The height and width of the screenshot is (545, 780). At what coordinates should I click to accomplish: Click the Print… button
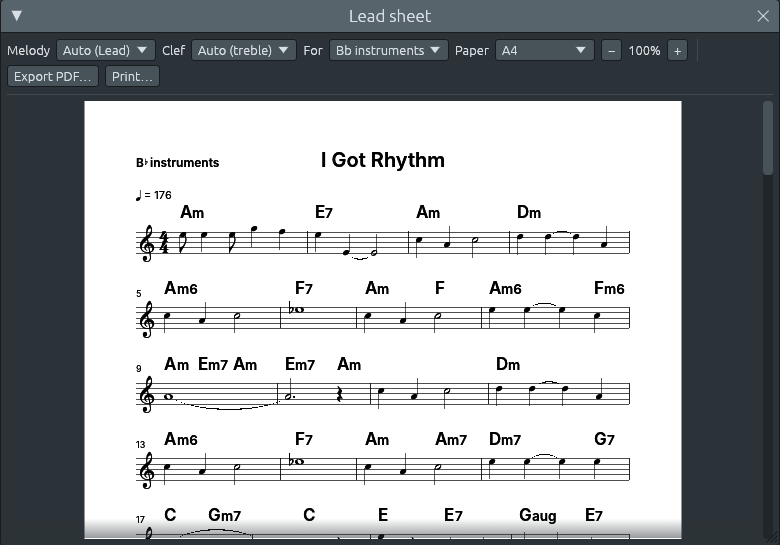pyautogui.click(x=132, y=77)
